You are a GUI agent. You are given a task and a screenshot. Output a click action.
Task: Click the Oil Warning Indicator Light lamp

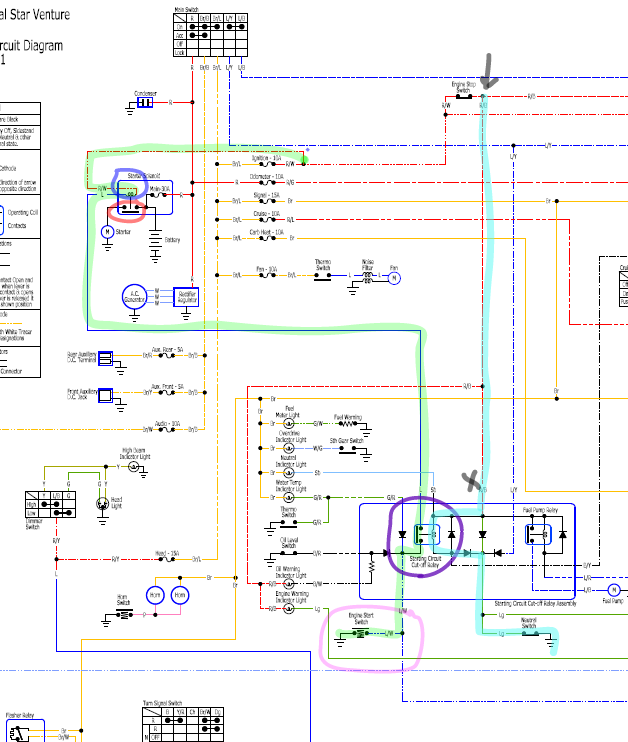(288, 583)
